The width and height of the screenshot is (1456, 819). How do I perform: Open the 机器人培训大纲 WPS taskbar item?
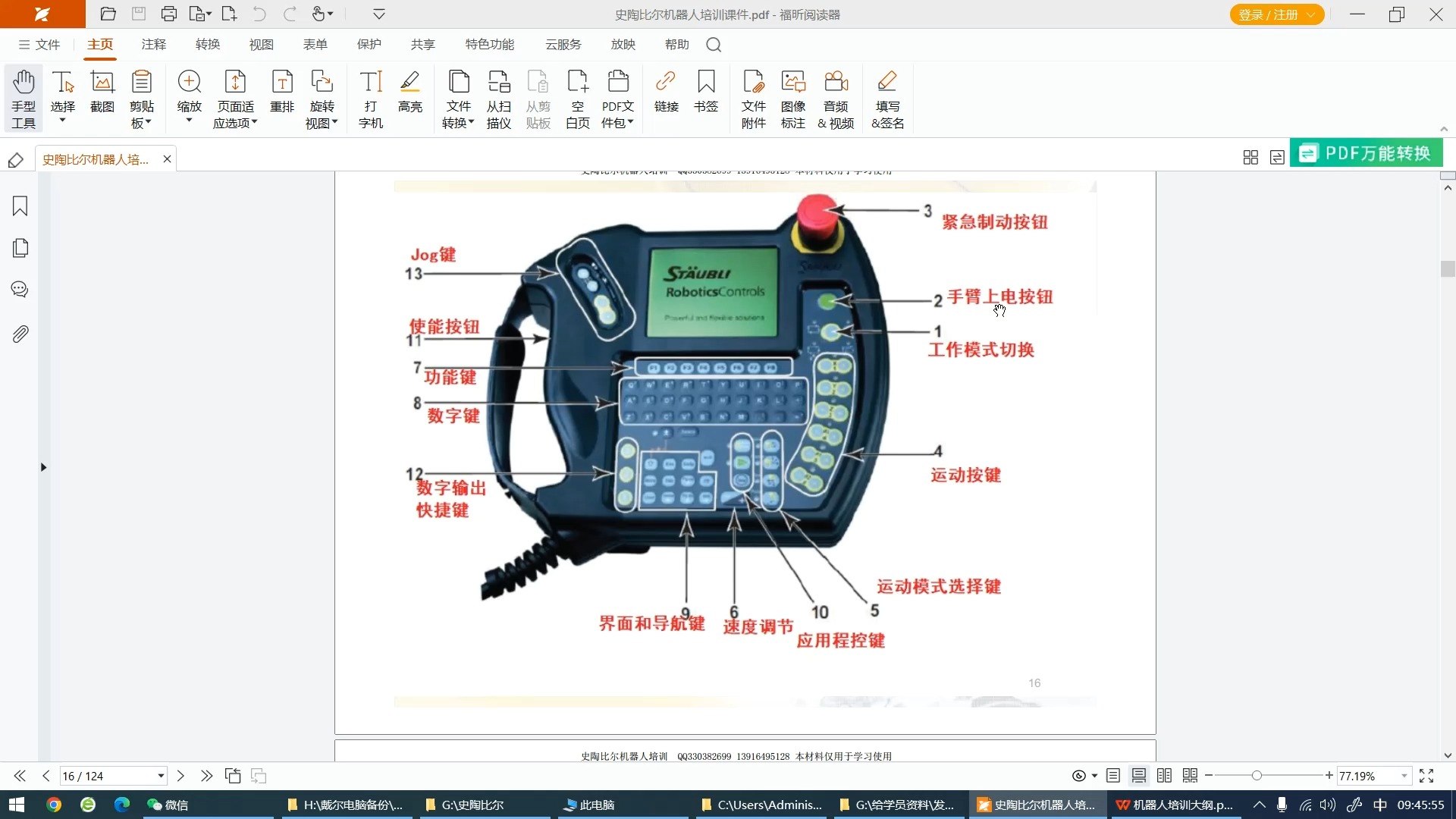tap(1175, 805)
